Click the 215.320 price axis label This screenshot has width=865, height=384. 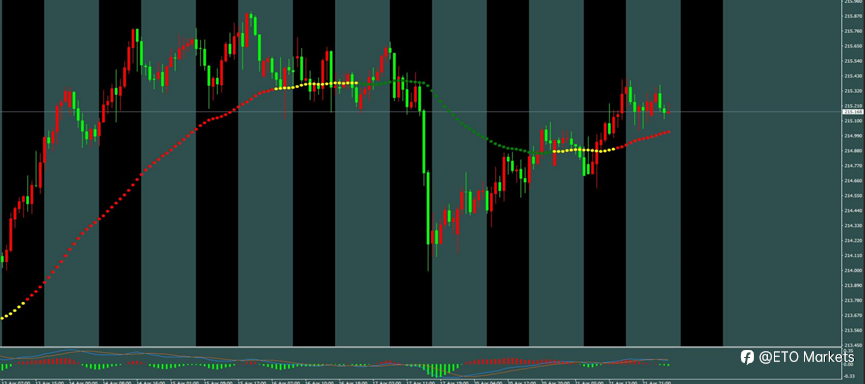coord(853,91)
